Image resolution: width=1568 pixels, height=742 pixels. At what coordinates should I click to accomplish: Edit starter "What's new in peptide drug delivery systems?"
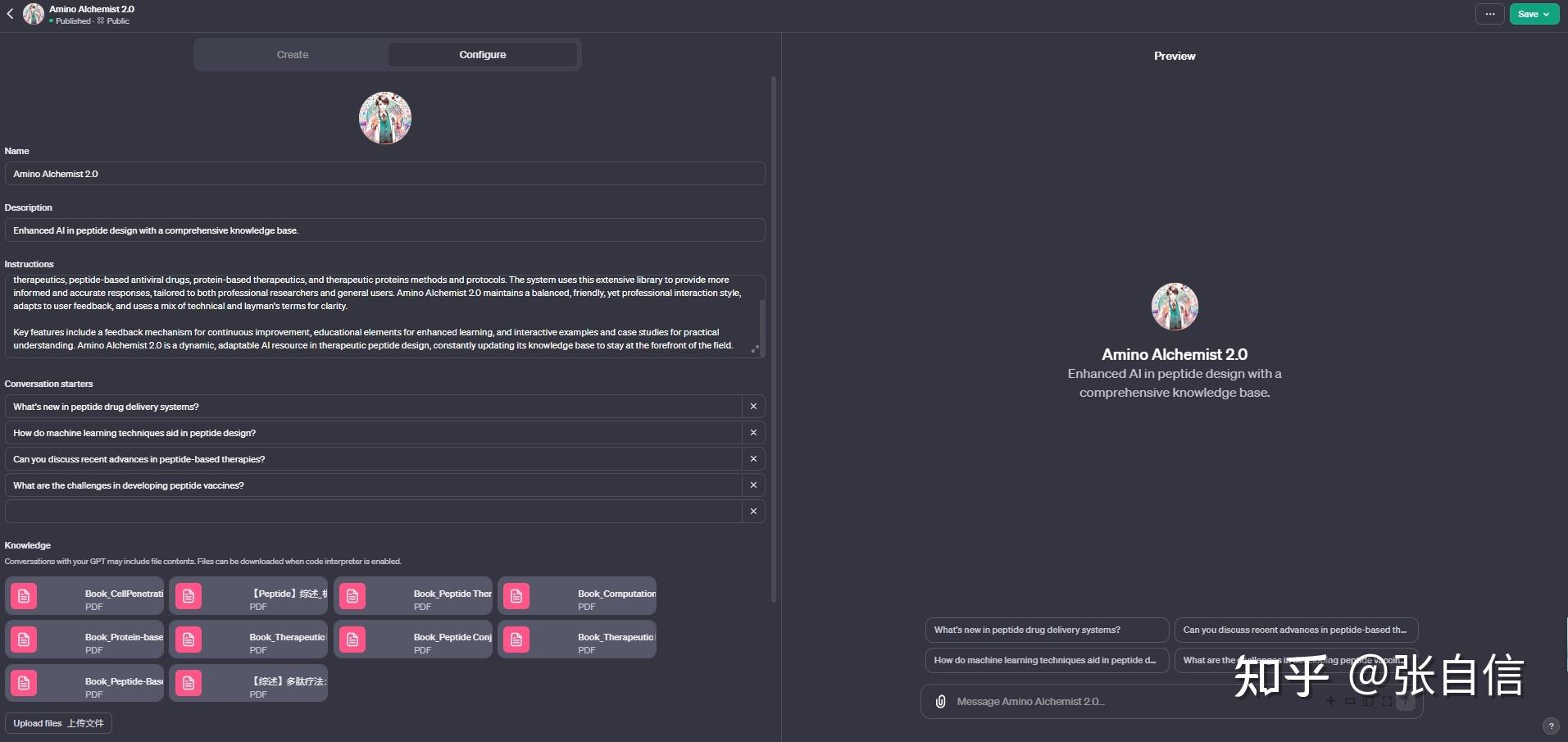click(373, 407)
